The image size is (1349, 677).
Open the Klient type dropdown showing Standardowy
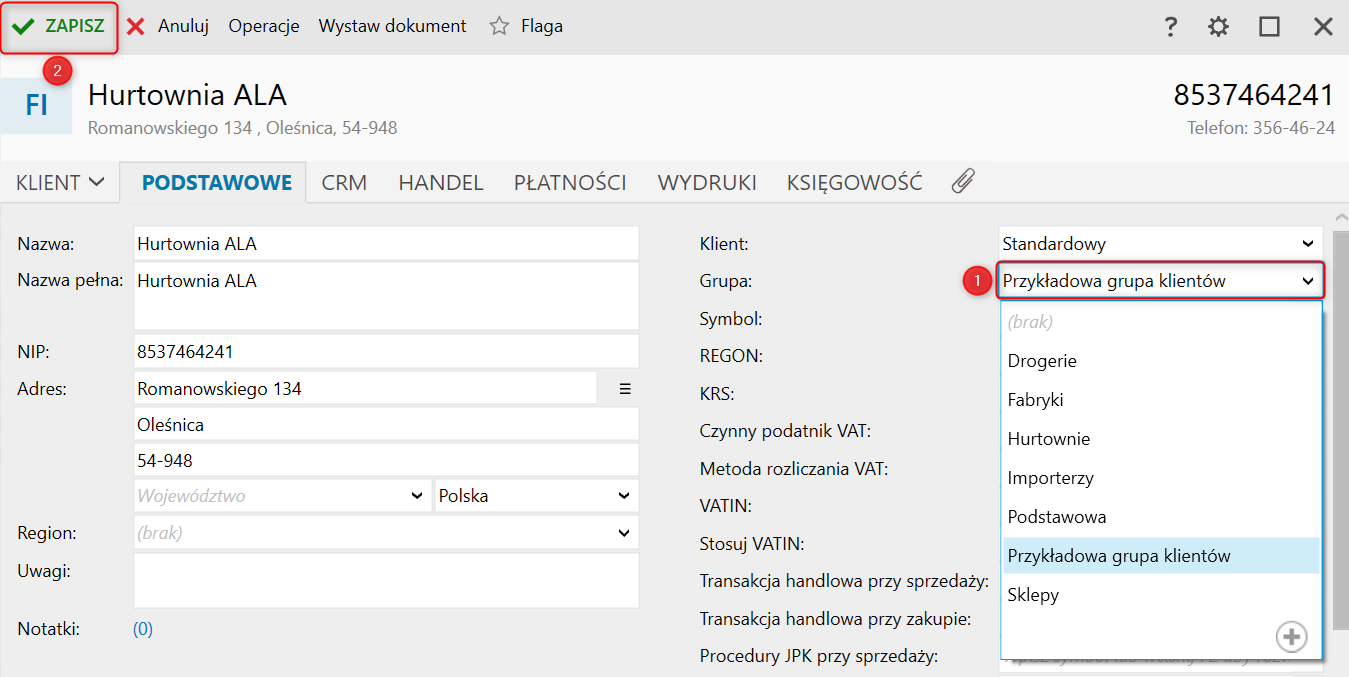click(1160, 243)
